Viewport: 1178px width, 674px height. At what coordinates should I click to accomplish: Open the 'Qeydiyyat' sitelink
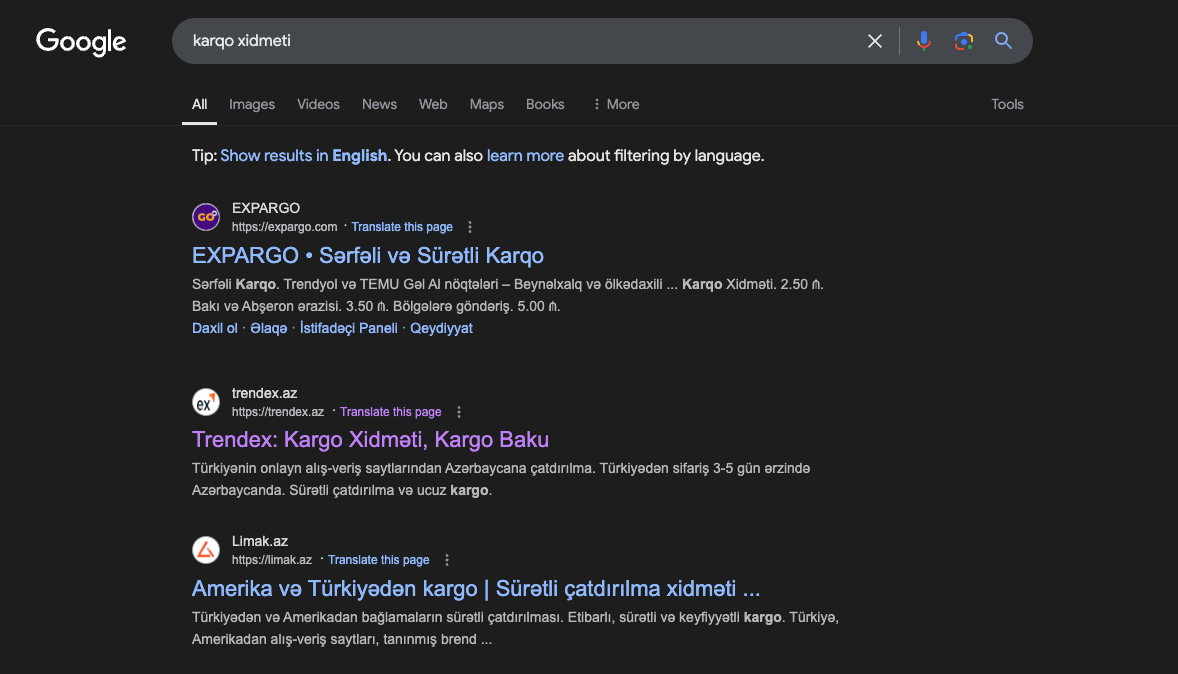click(x=441, y=328)
